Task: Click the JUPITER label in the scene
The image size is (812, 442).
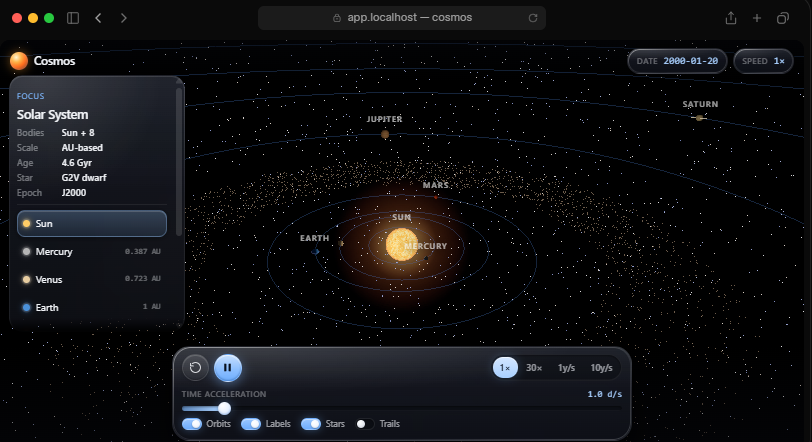Action: click(x=384, y=119)
